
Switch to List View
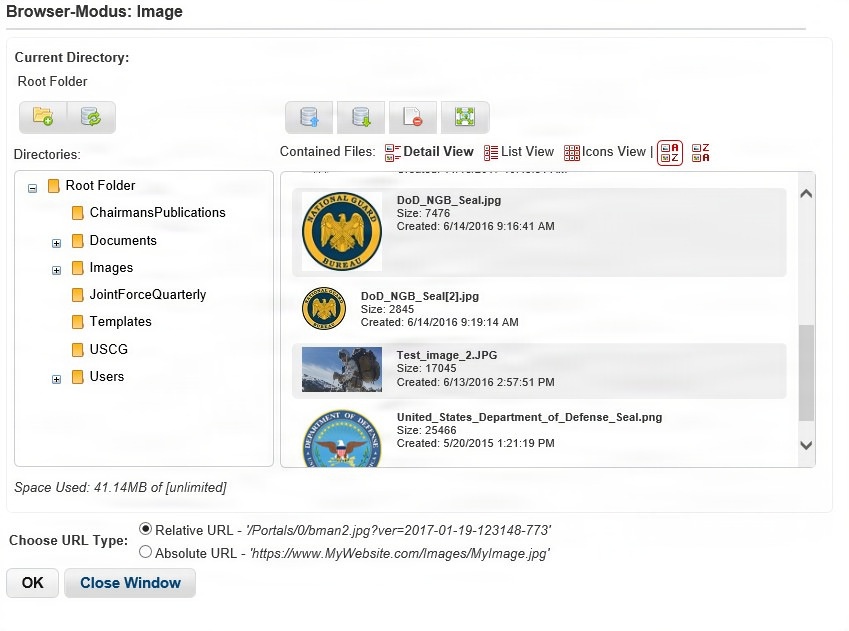point(519,152)
